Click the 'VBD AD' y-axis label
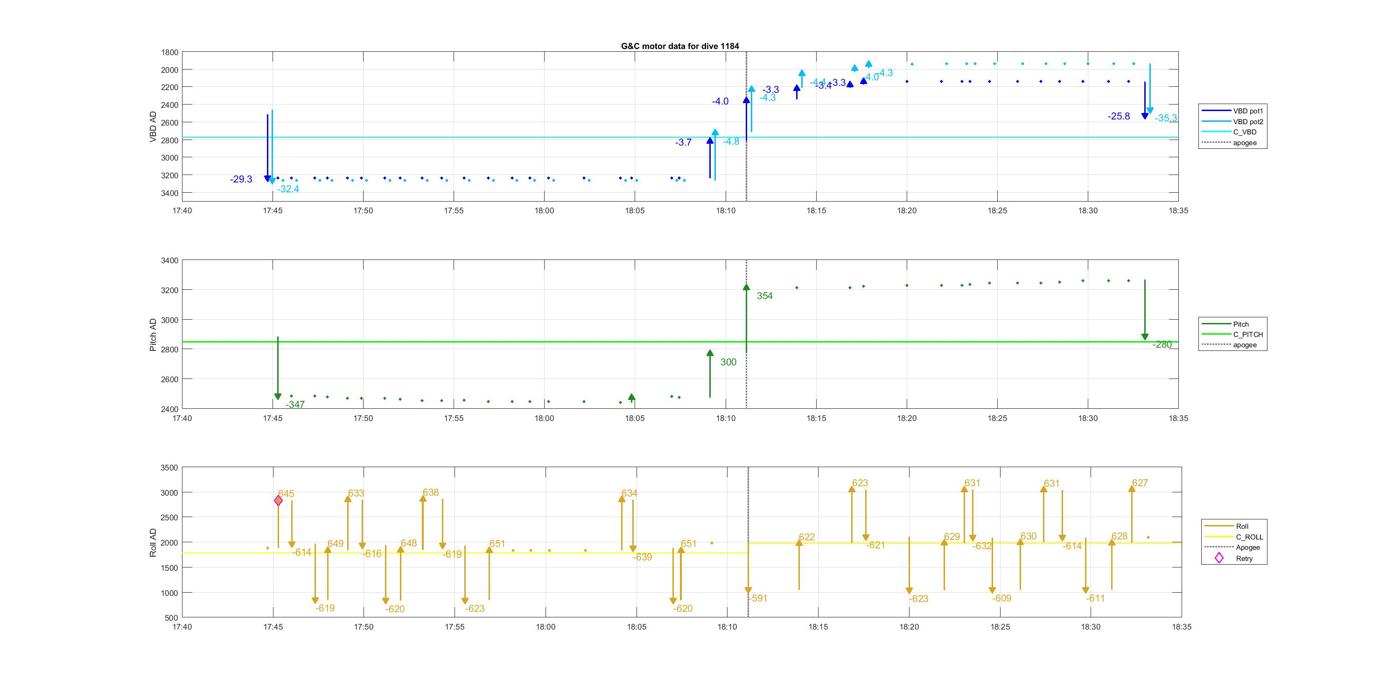This screenshot has height=693, width=1400. point(154,126)
